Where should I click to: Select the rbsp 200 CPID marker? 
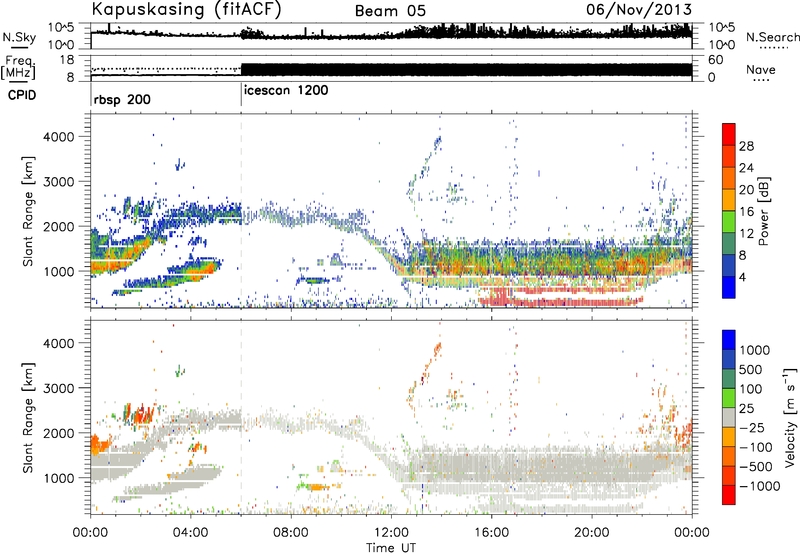(x=122, y=99)
